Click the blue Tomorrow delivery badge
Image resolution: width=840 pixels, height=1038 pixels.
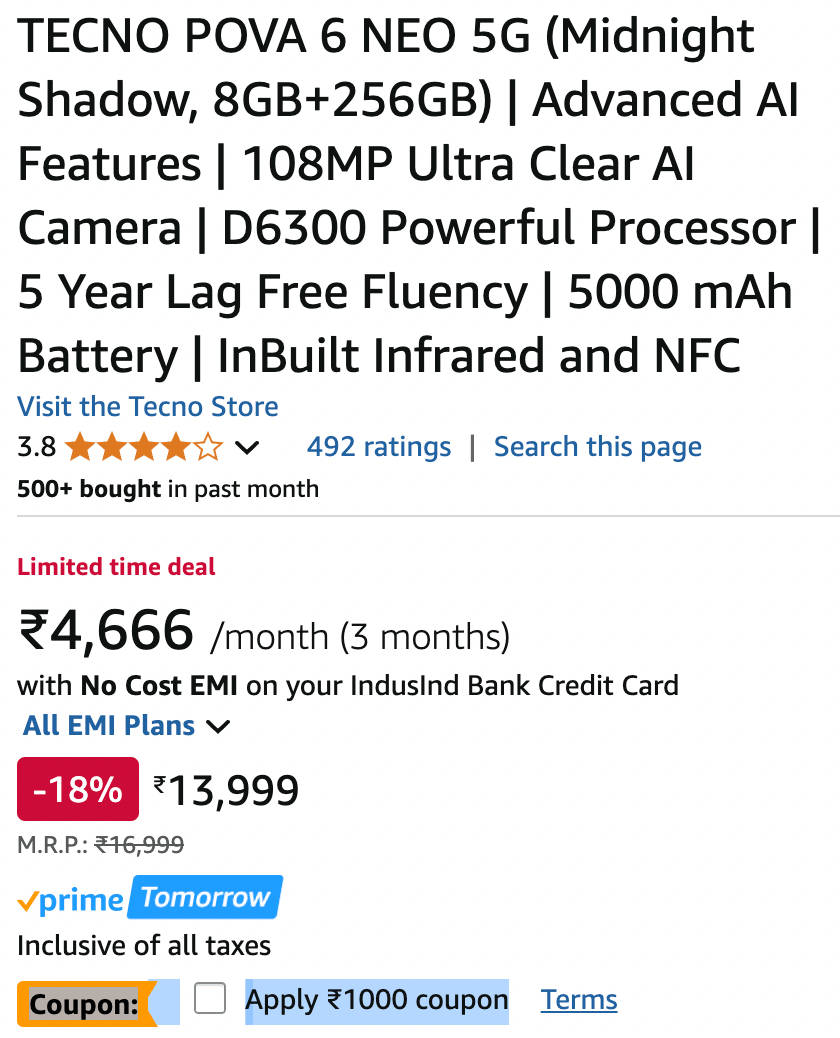[206, 897]
